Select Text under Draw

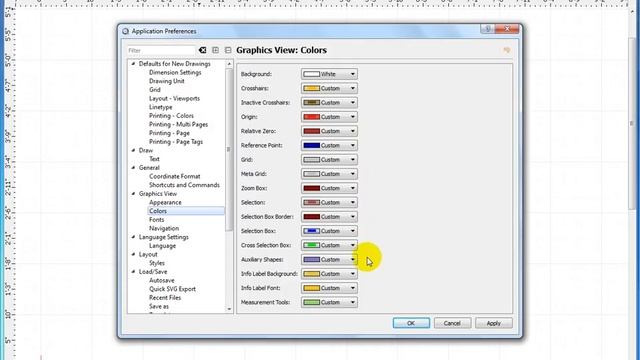point(154,159)
